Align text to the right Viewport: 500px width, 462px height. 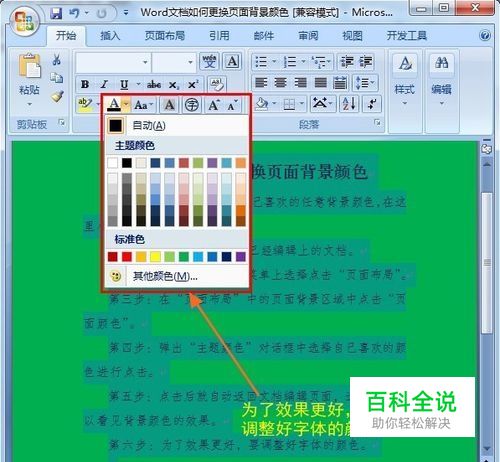coord(300,83)
